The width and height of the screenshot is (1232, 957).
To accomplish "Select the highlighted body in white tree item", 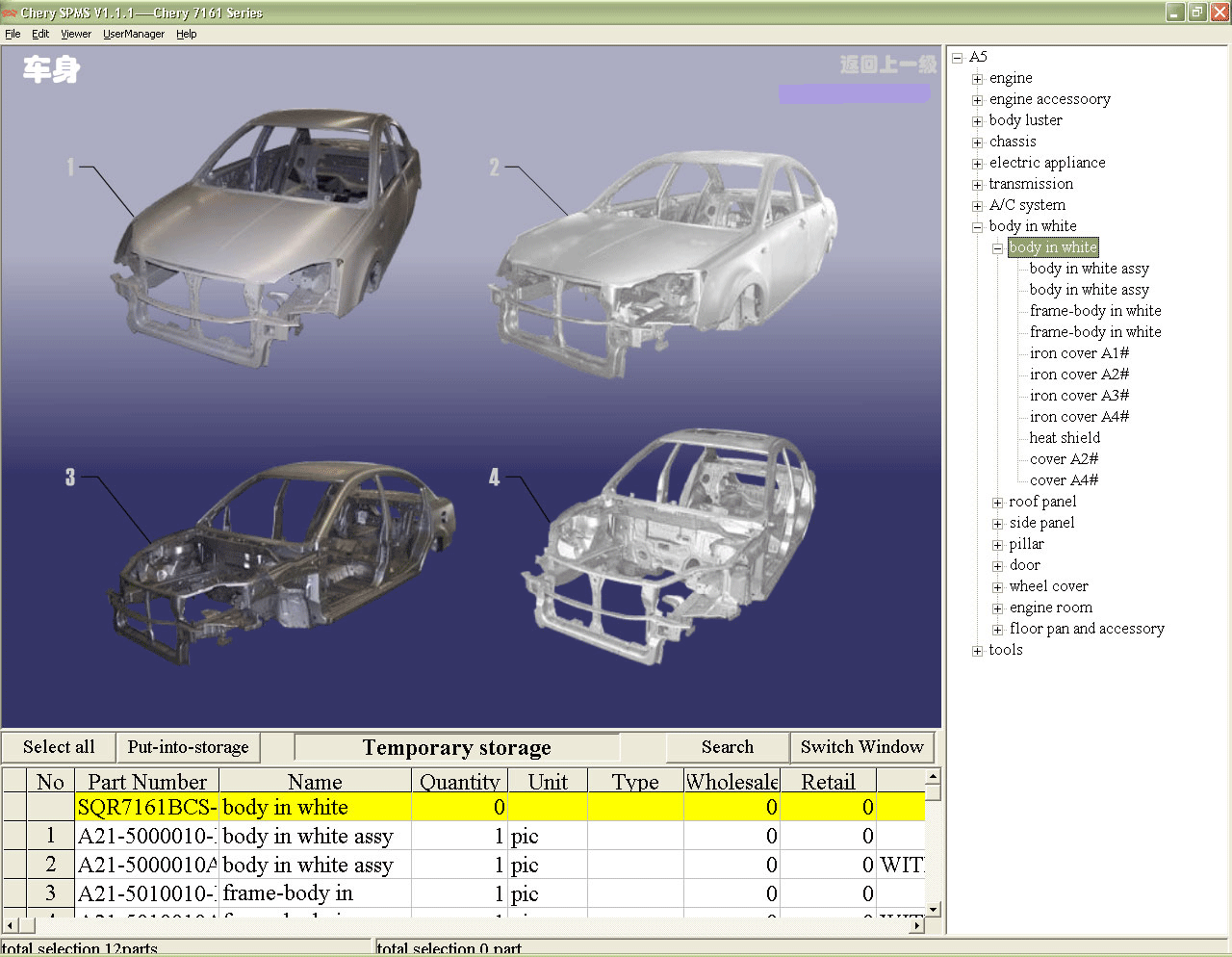I will tap(1053, 247).
